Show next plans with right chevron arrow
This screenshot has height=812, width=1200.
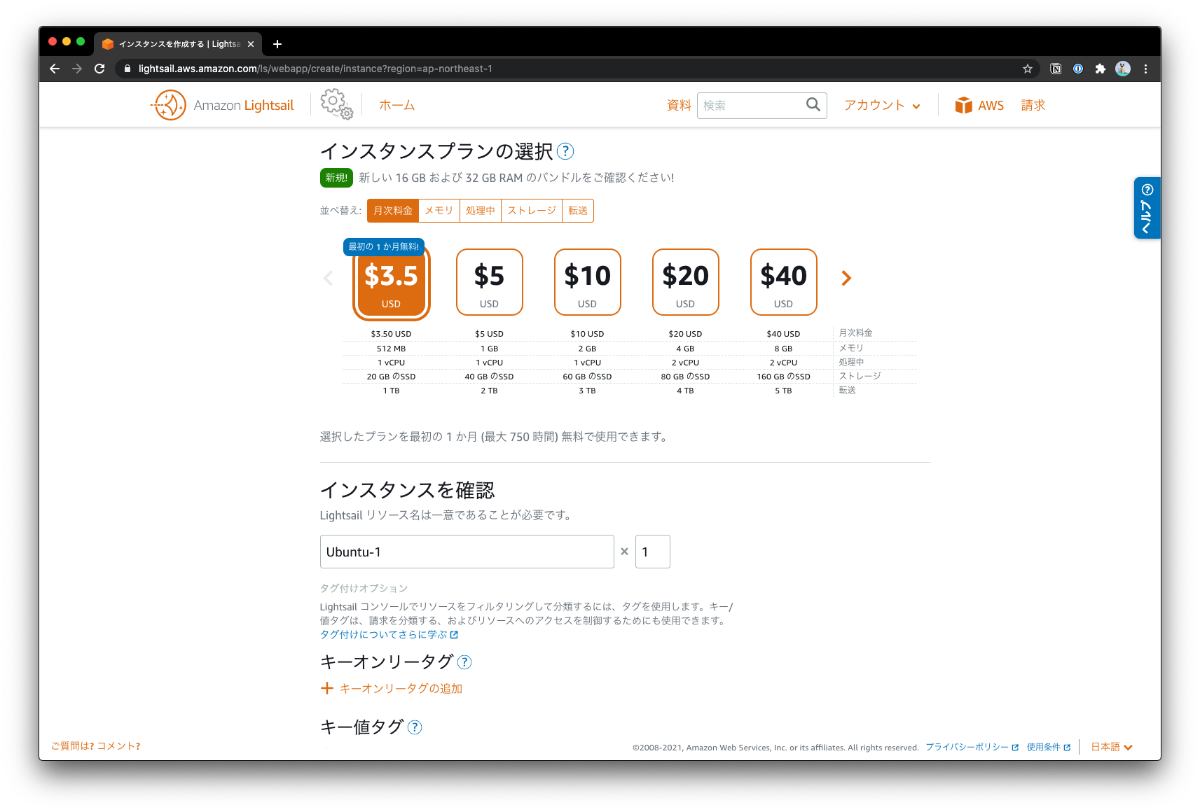846,278
